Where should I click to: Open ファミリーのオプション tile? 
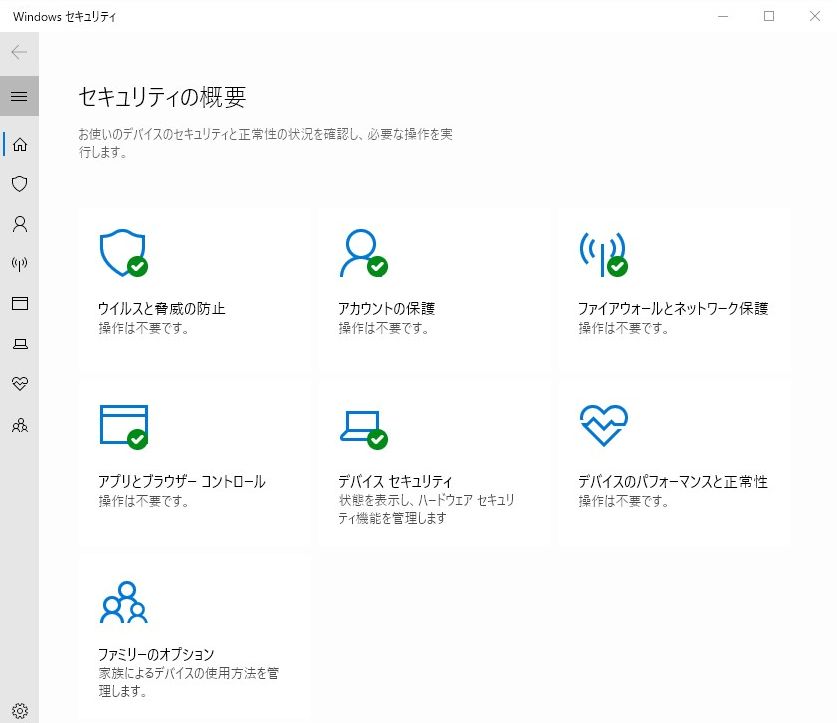pos(194,636)
